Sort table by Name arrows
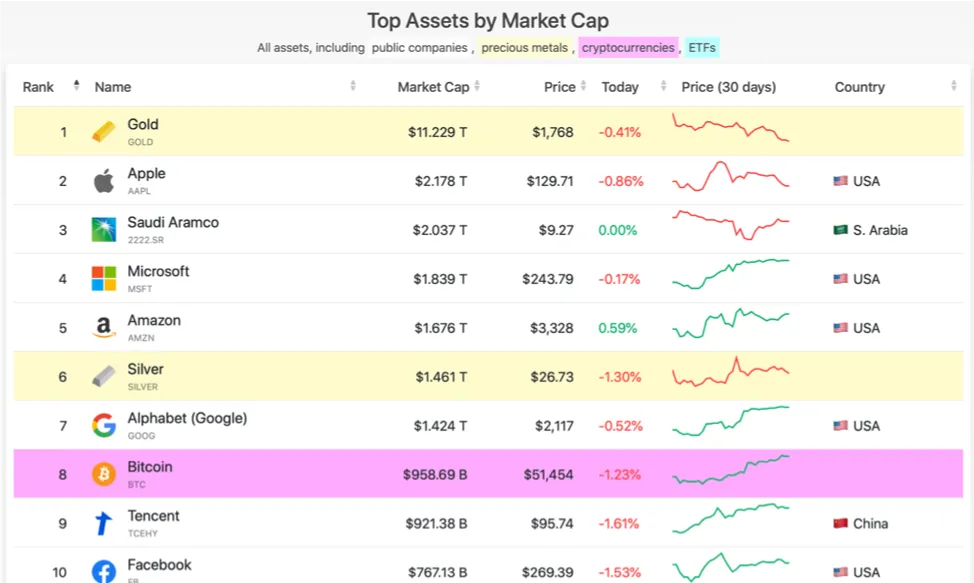974x583 pixels. [353, 86]
